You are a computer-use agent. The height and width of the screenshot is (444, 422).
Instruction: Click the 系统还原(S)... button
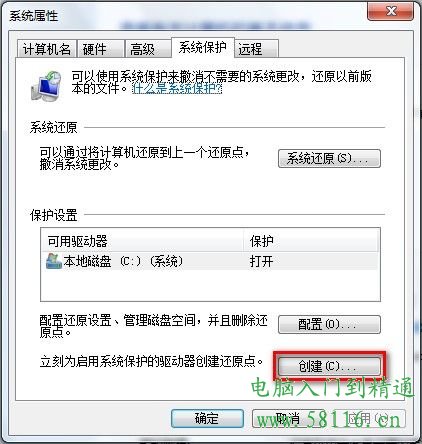coord(329,158)
